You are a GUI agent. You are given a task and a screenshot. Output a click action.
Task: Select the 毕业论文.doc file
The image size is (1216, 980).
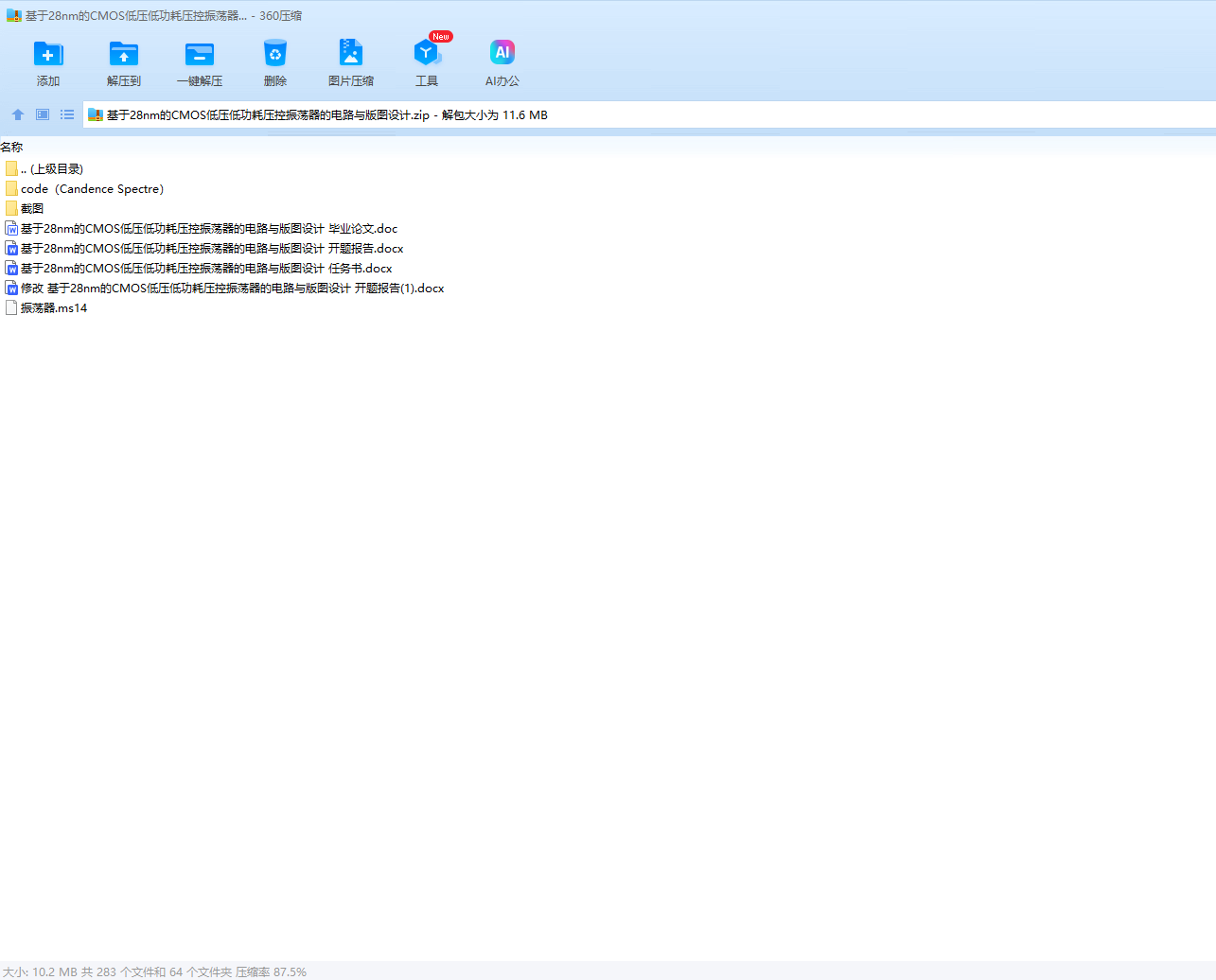click(202, 228)
